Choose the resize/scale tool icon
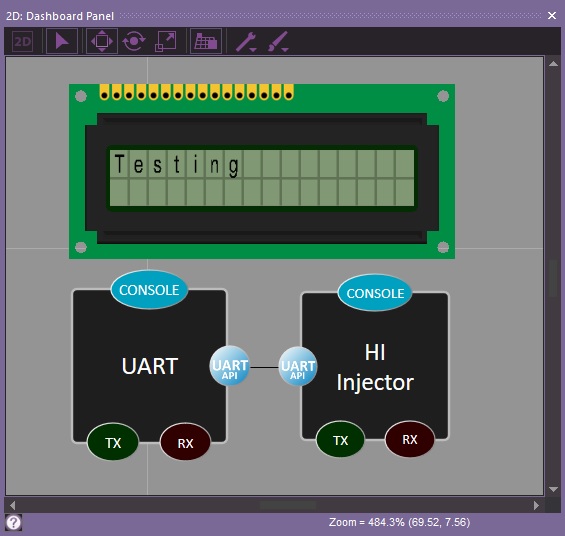Screen dimensions: 565x536 coord(165,42)
